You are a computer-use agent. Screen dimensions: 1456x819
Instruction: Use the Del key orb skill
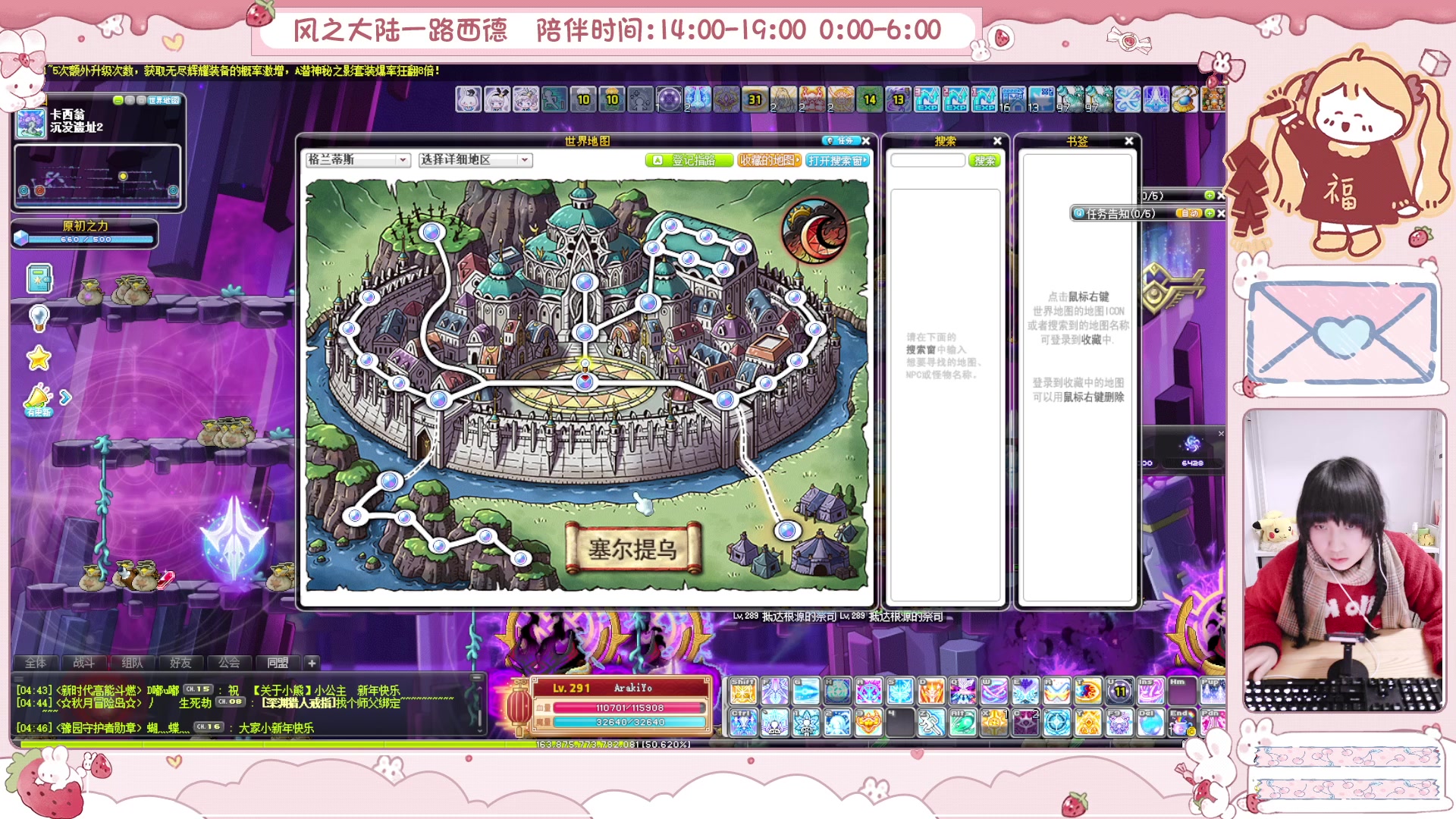point(1150,721)
